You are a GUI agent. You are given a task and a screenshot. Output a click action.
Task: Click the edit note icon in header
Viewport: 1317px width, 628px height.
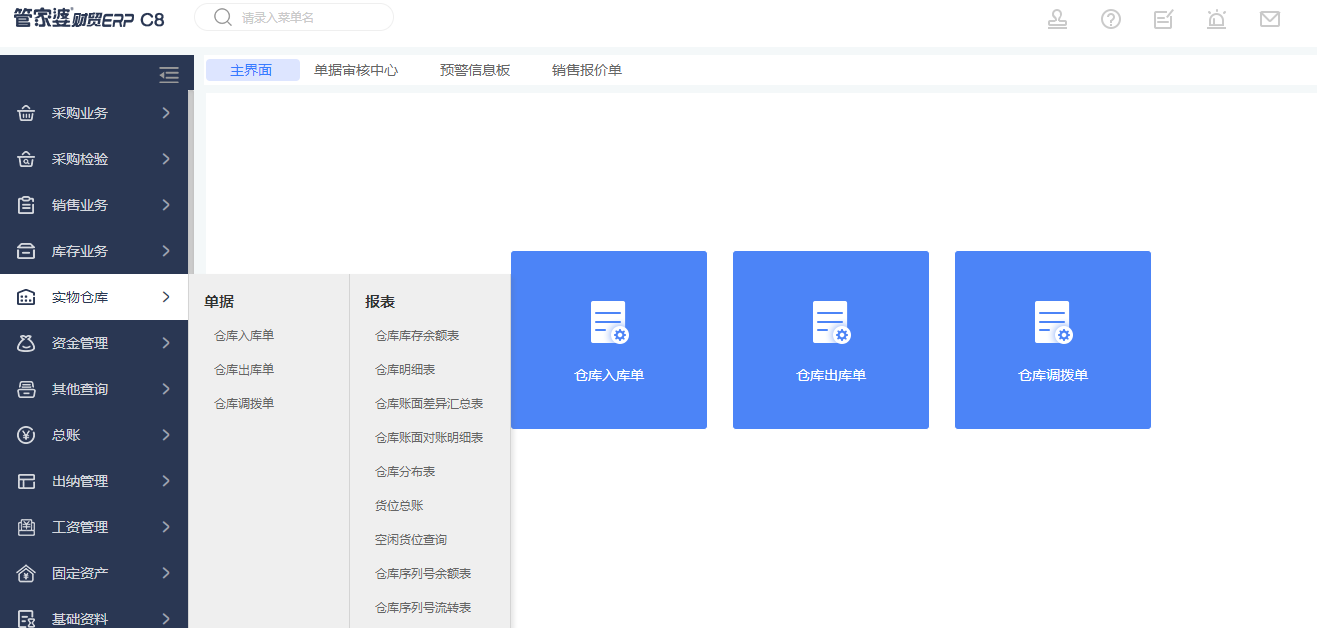pyautogui.click(x=1163, y=19)
